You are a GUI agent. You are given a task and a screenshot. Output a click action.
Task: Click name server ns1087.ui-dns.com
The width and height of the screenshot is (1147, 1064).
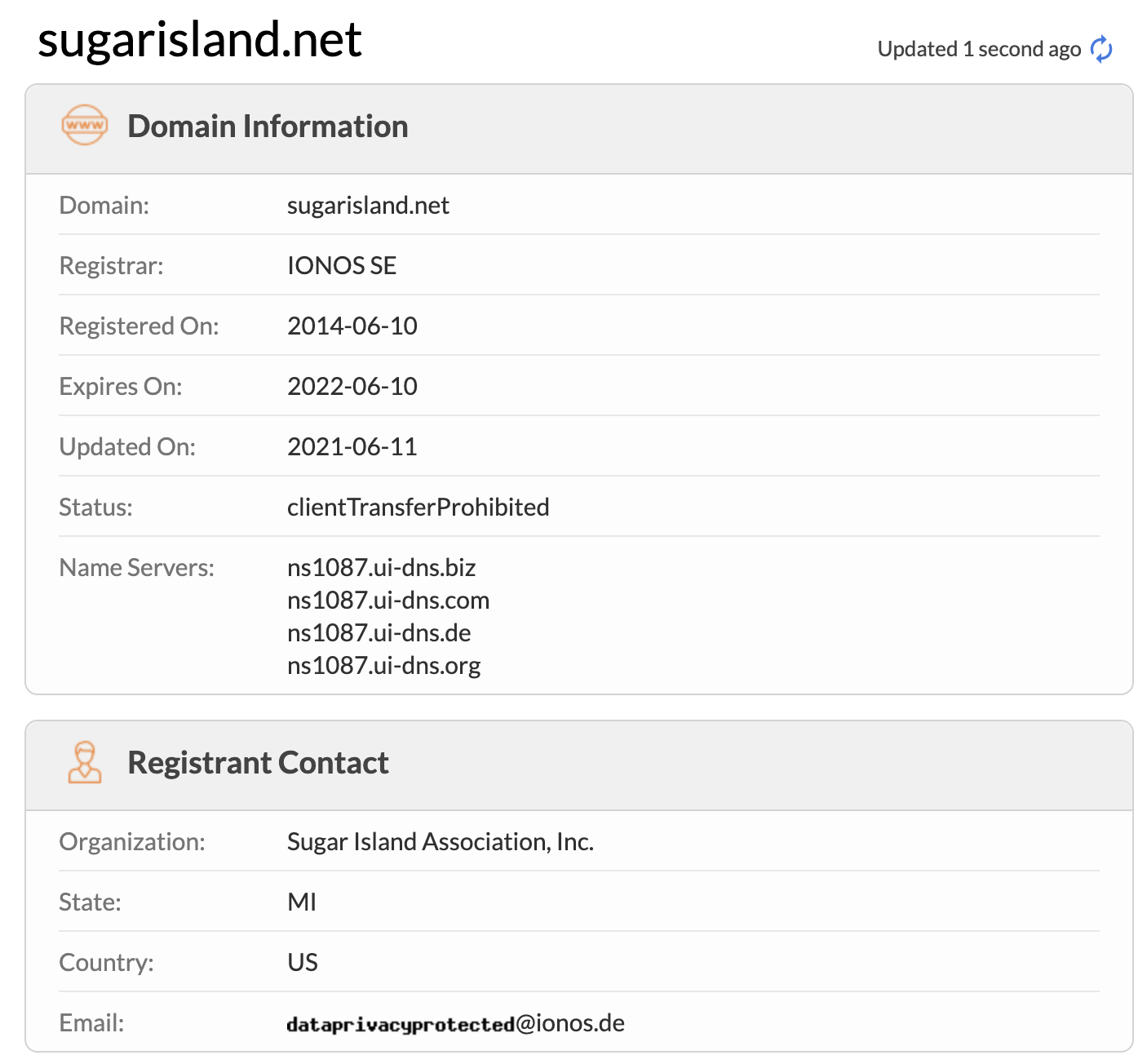pyautogui.click(x=388, y=600)
